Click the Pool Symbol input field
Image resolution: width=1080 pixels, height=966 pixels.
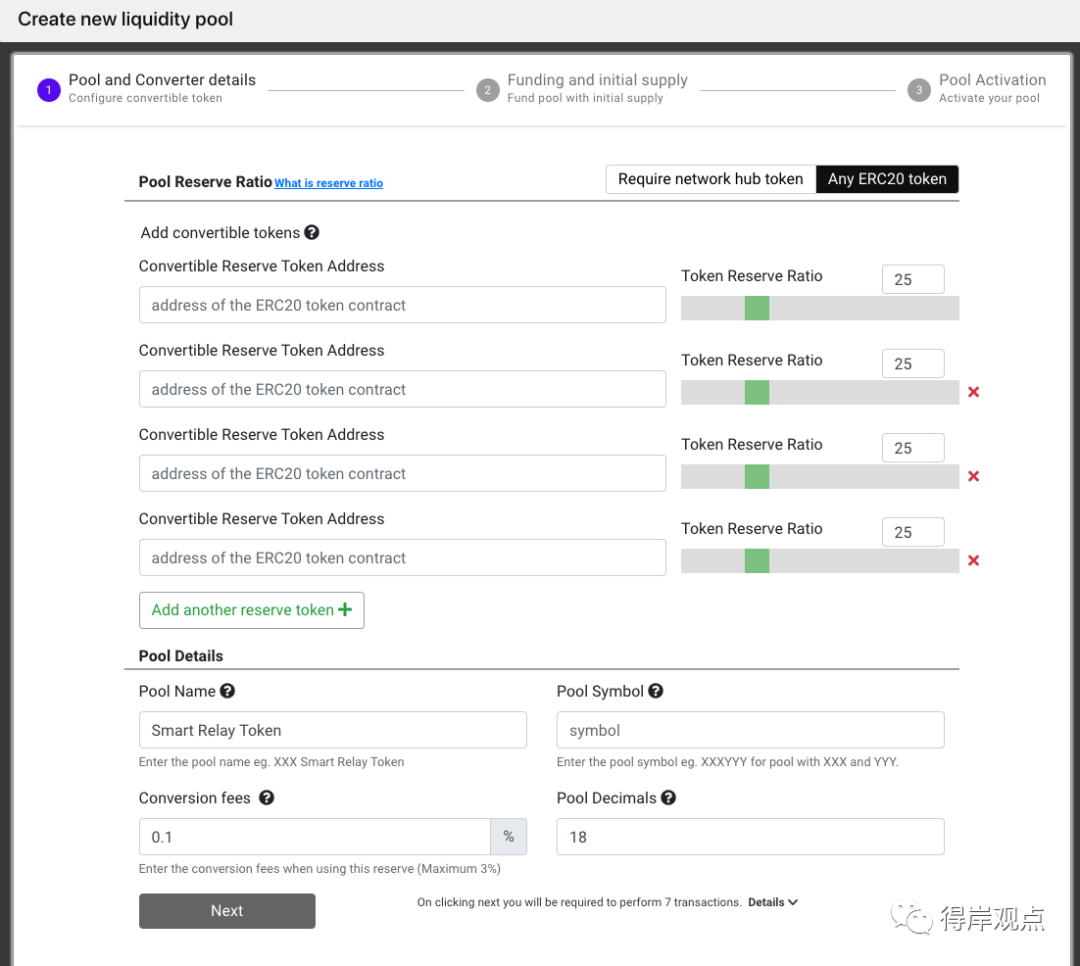click(750, 730)
